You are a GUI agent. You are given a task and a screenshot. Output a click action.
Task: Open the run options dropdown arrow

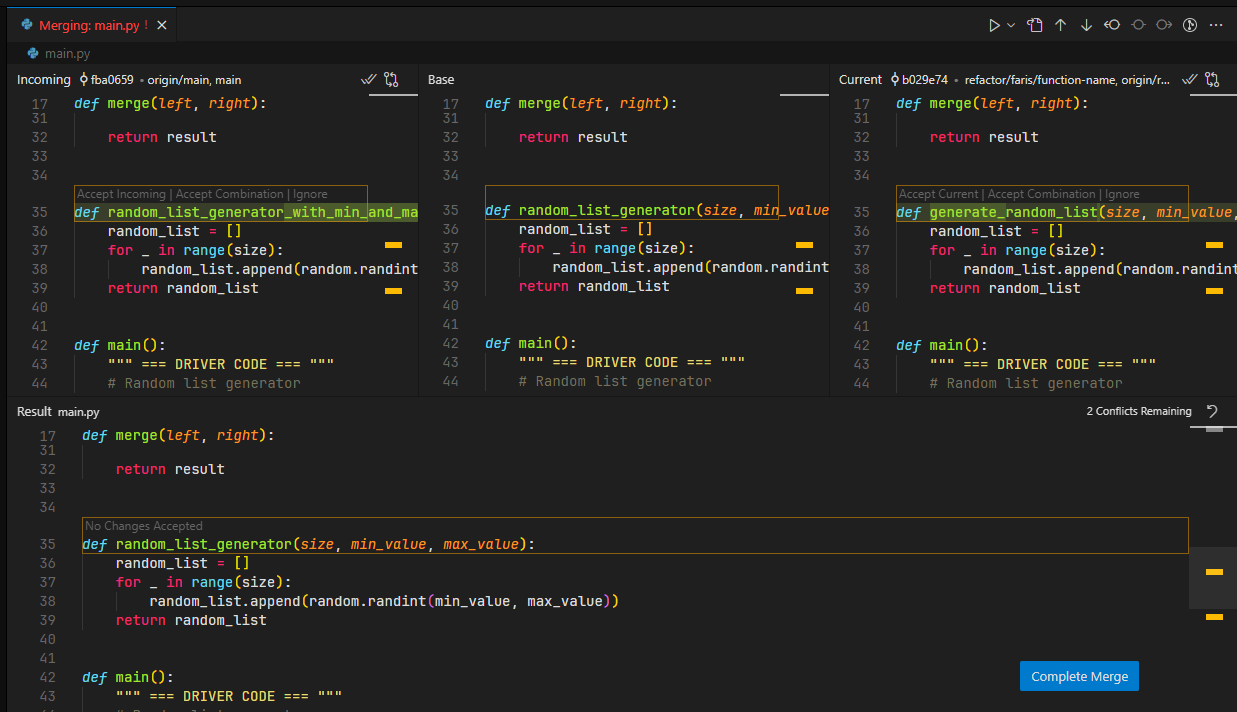coord(1011,25)
